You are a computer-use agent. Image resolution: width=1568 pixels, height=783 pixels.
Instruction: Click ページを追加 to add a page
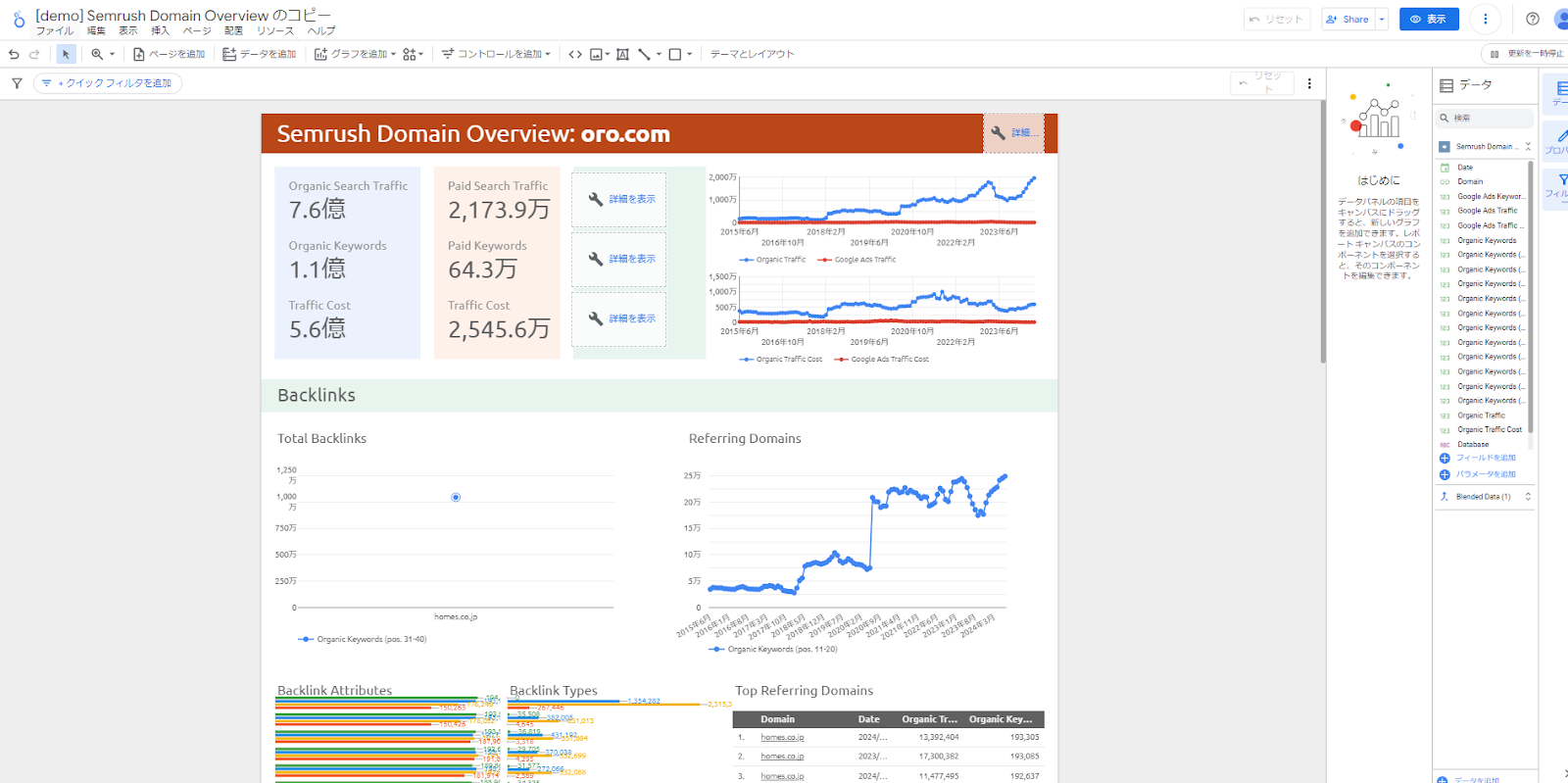click(169, 54)
